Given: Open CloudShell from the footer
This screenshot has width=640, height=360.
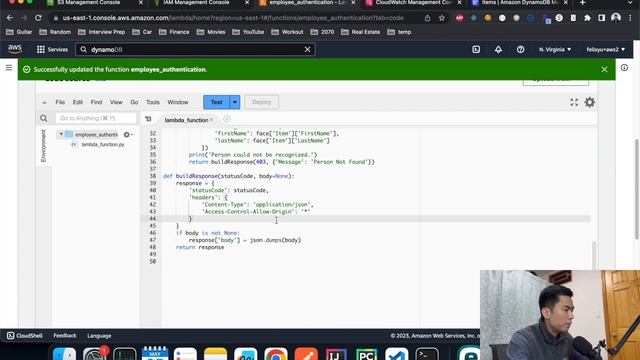Looking at the screenshot, I should pyautogui.click(x=25, y=336).
